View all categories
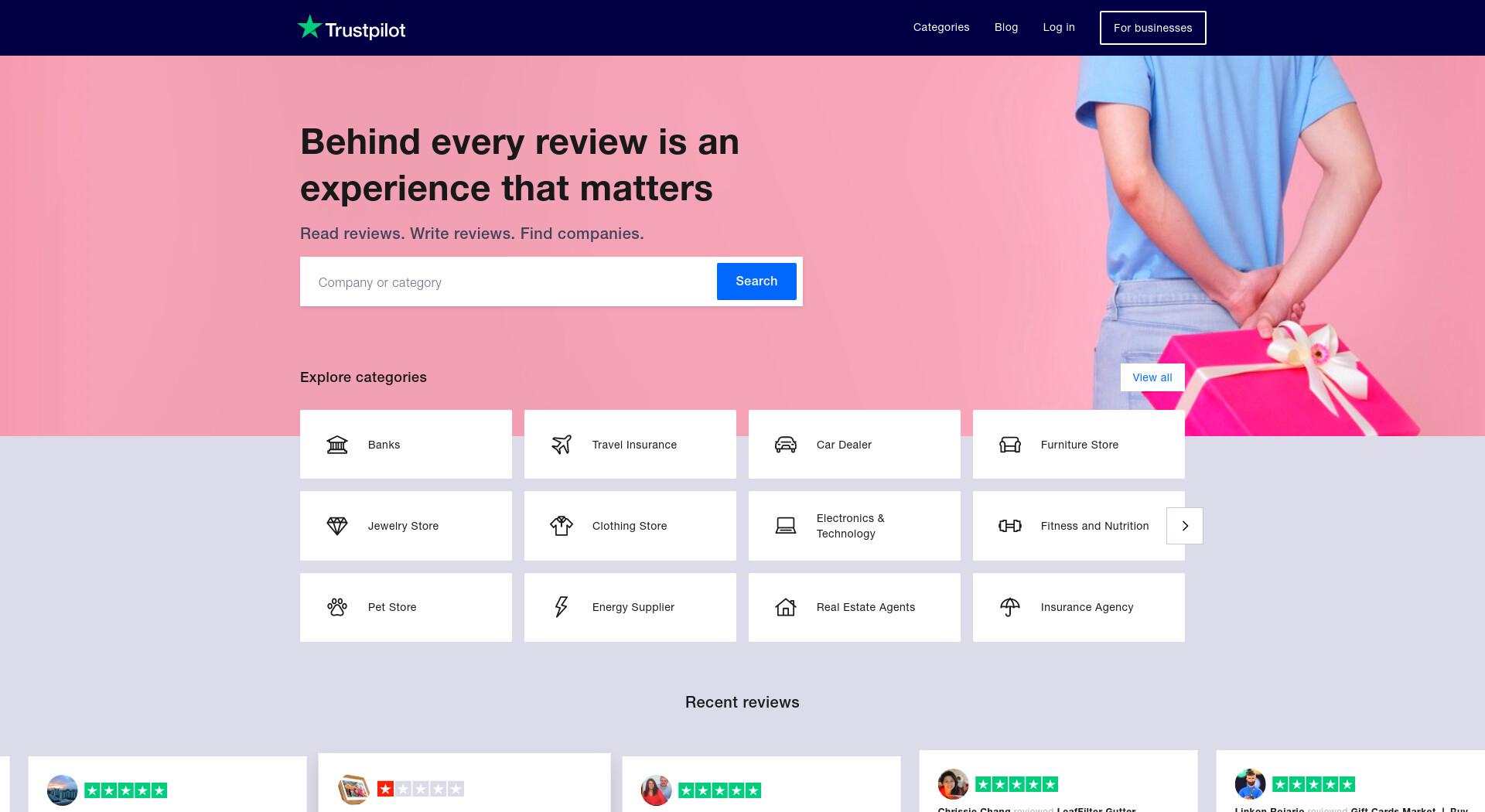Screen dimensions: 1485x812 tap(1152, 377)
